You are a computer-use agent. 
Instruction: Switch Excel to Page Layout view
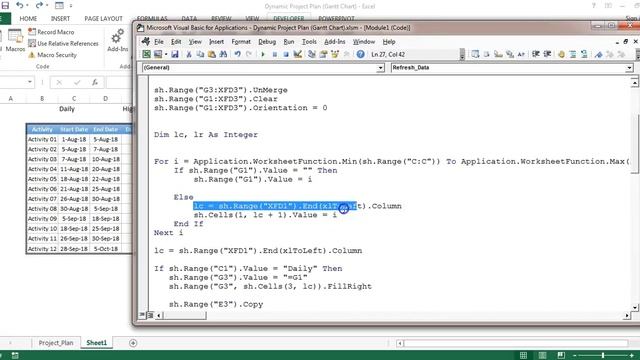point(542,355)
